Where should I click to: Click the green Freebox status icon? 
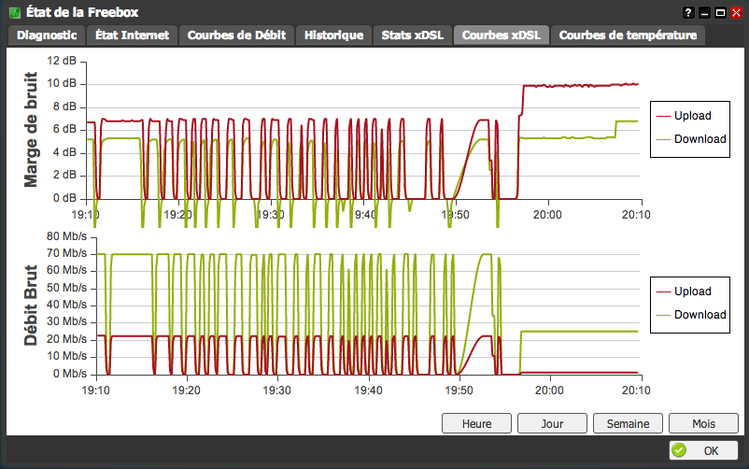(x=15, y=12)
